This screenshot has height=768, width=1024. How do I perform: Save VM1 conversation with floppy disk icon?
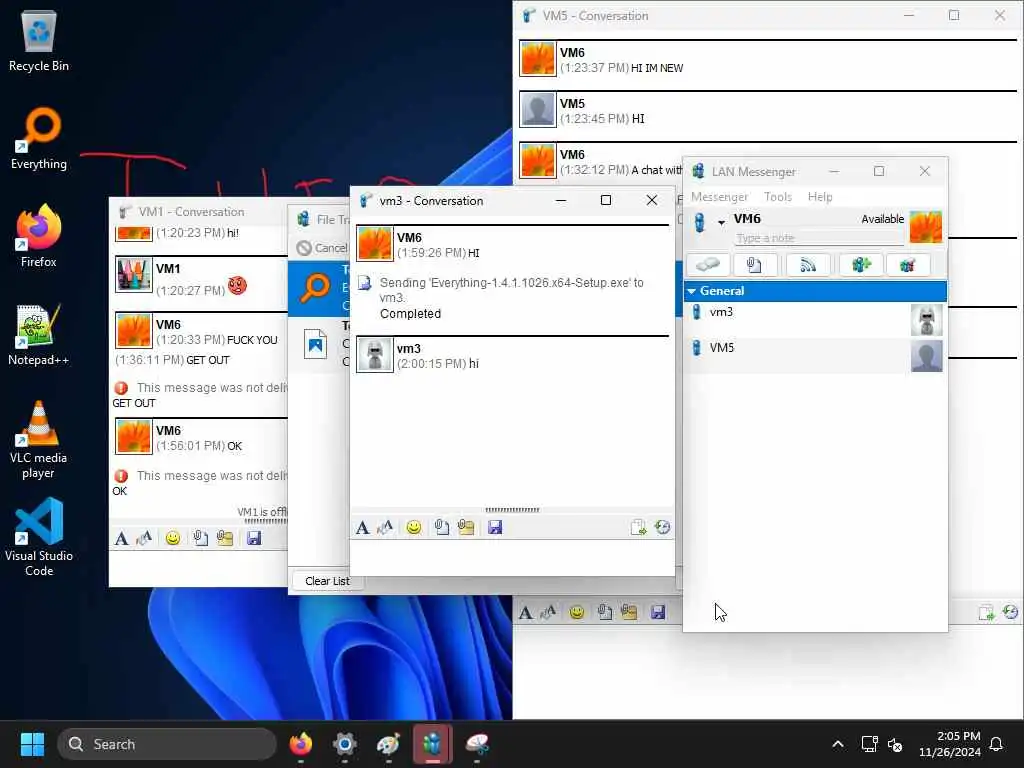click(254, 539)
